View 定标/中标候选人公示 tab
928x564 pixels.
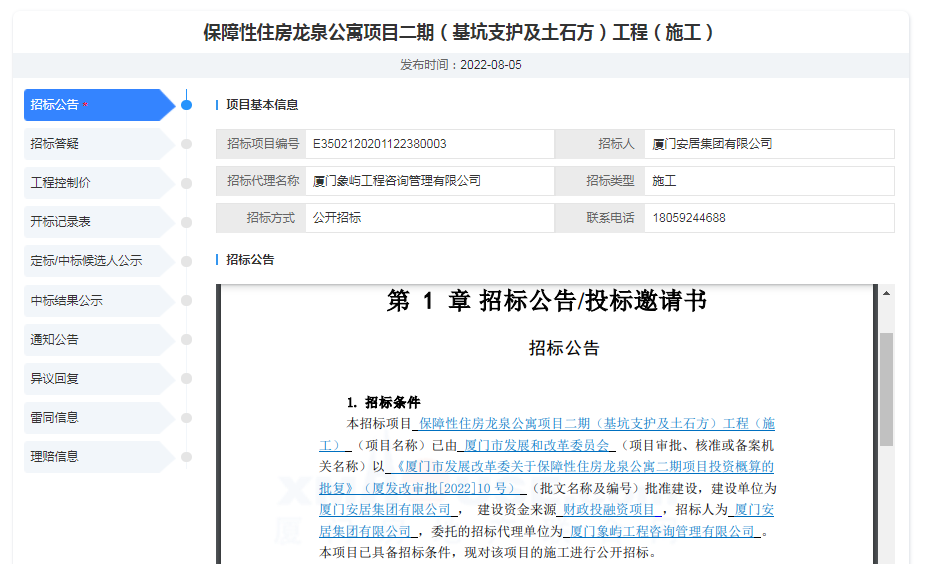coord(95,261)
